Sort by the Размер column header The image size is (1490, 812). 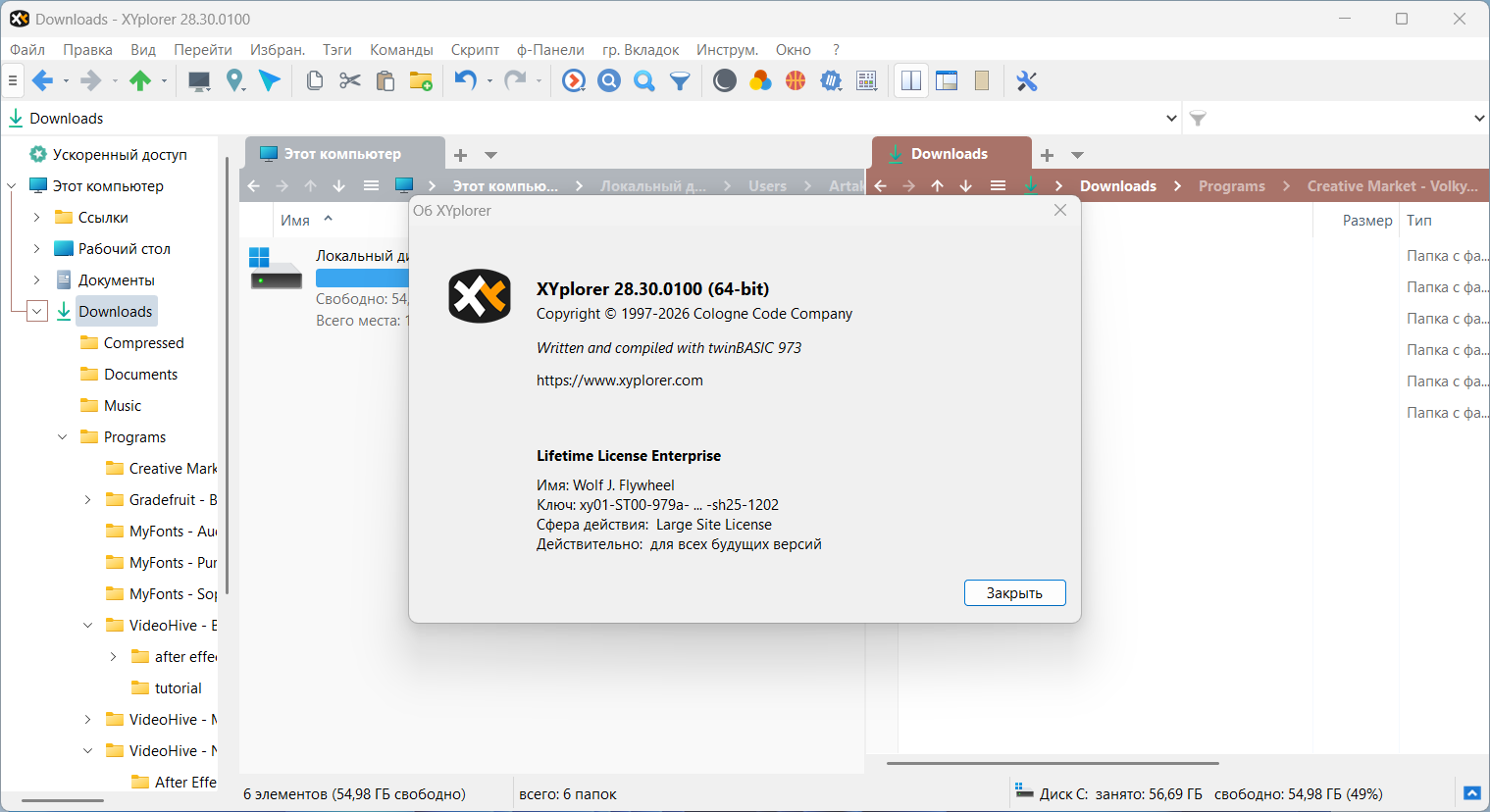(x=1367, y=221)
